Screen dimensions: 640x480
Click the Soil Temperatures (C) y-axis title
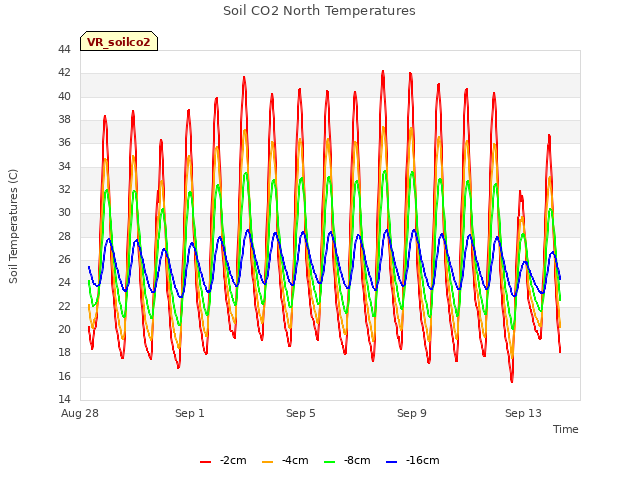coord(13,226)
